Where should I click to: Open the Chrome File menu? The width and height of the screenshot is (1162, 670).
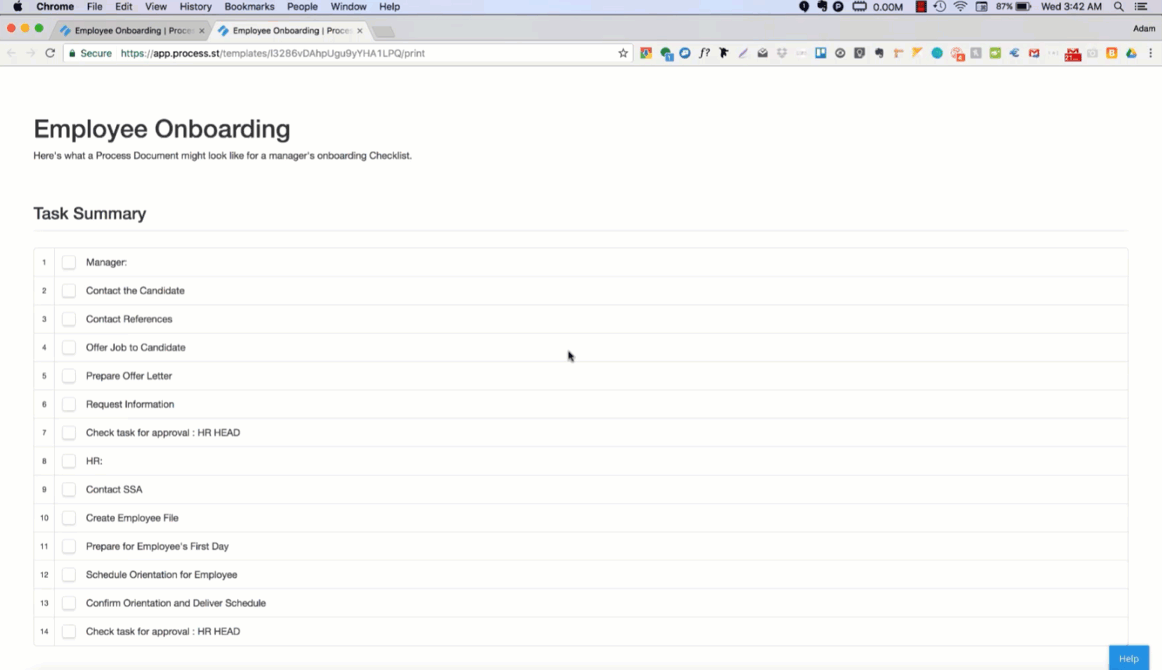point(95,7)
